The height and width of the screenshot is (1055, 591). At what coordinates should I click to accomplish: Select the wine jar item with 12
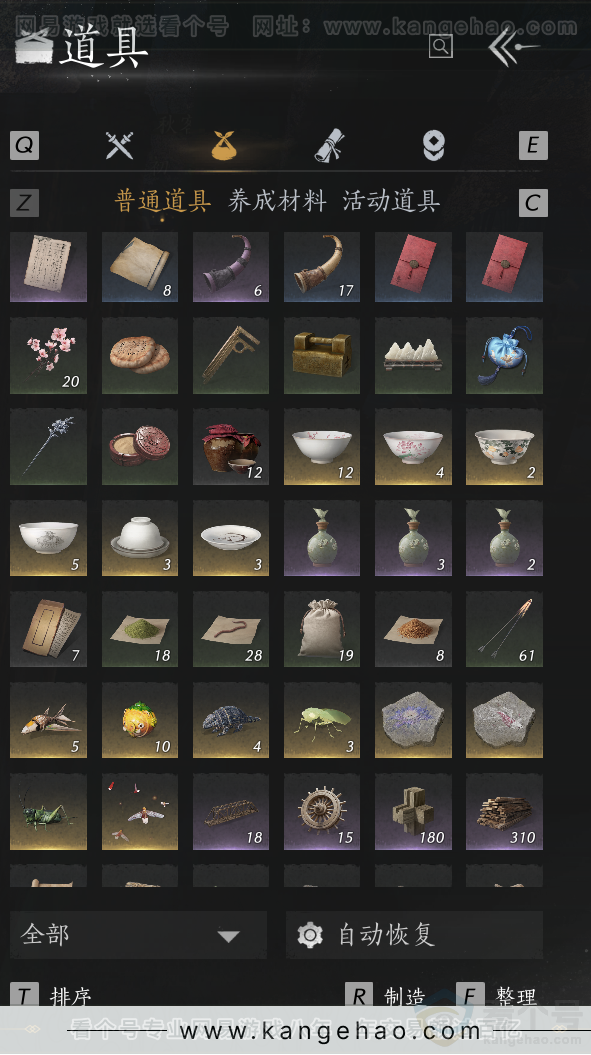(231, 447)
